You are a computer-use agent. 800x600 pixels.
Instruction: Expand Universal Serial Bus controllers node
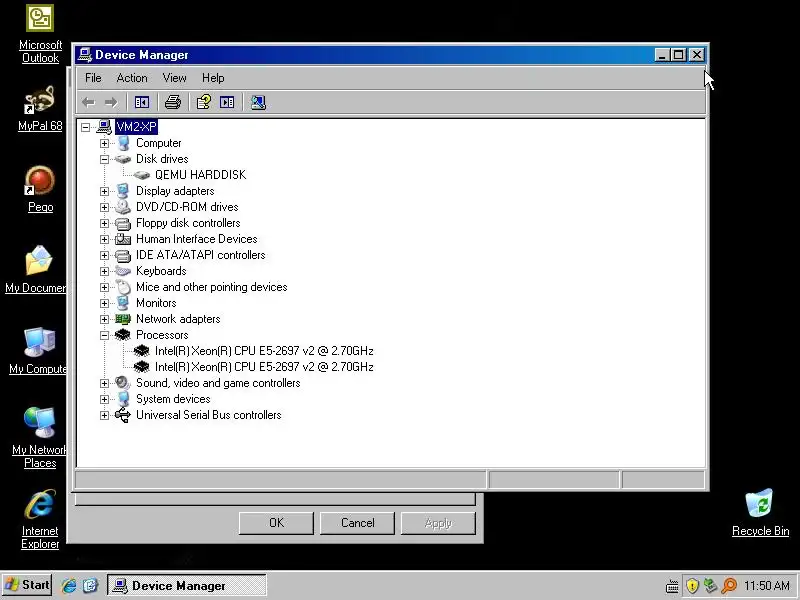[104, 415]
